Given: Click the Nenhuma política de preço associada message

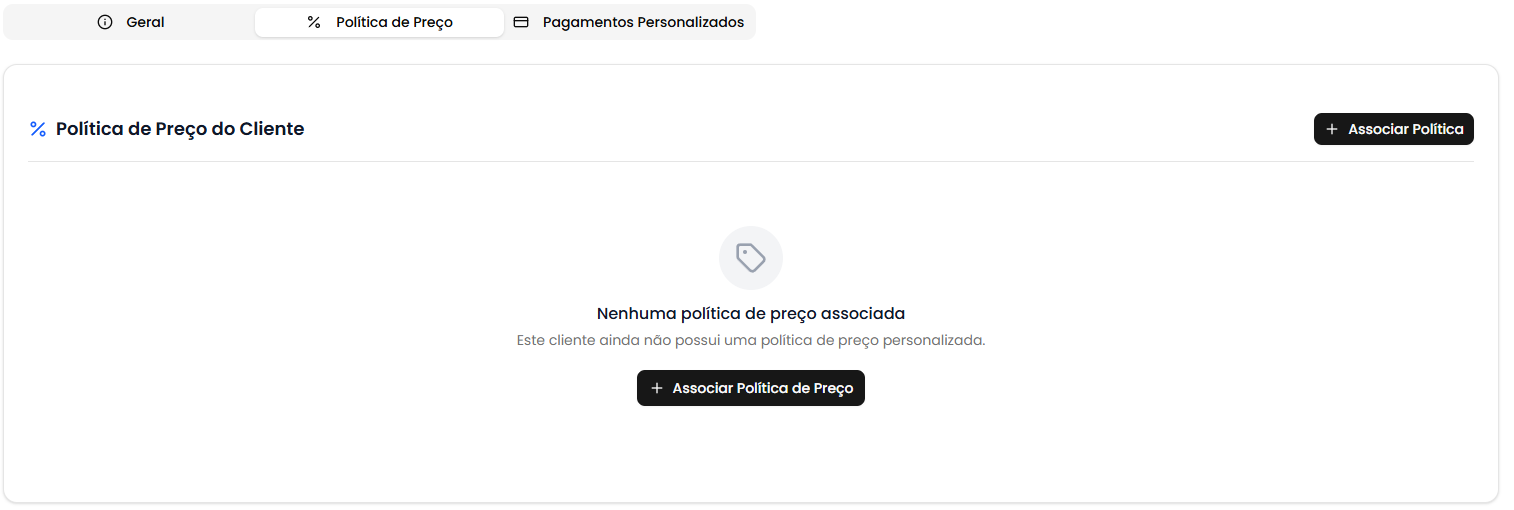Looking at the screenshot, I should coord(750,314).
